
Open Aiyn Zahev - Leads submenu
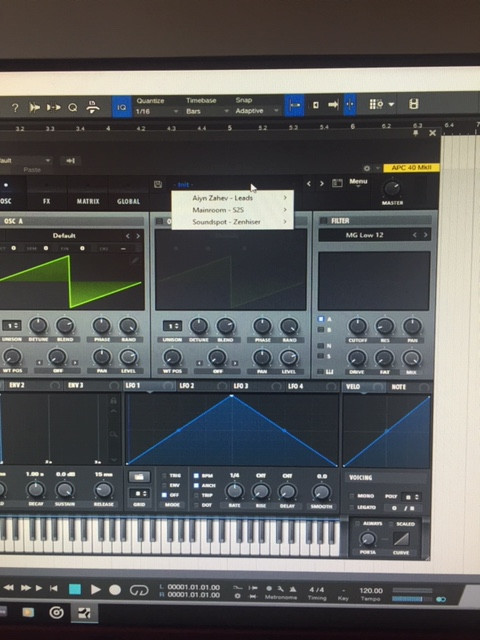pos(232,198)
